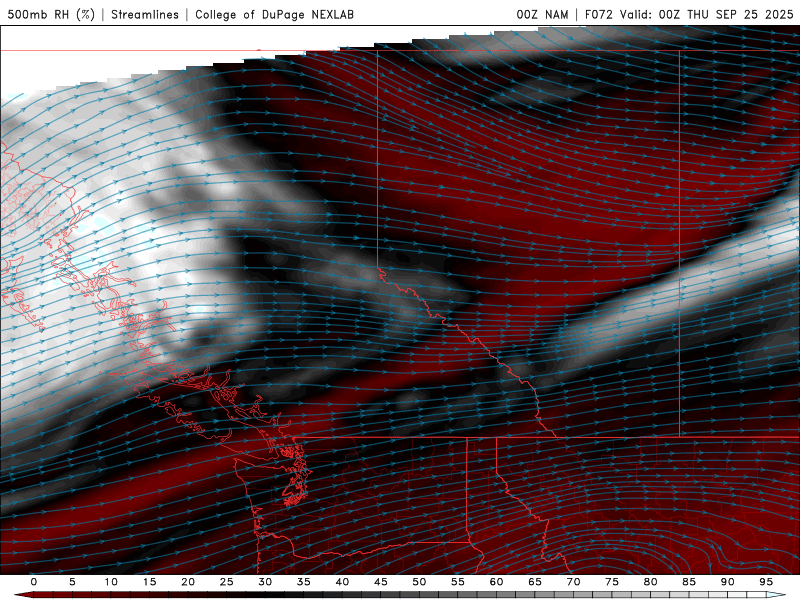Click the "30" value on the color scale
The height and width of the screenshot is (600, 800).
265,582
